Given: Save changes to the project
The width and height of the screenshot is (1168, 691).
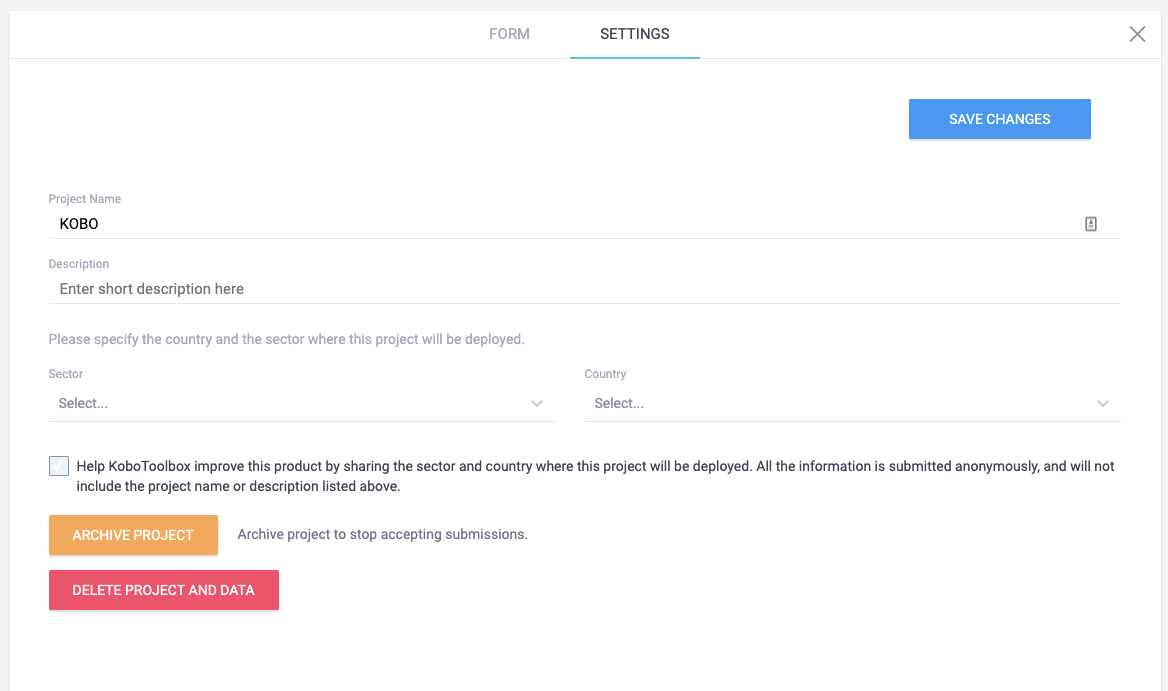Looking at the screenshot, I should (x=999, y=118).
